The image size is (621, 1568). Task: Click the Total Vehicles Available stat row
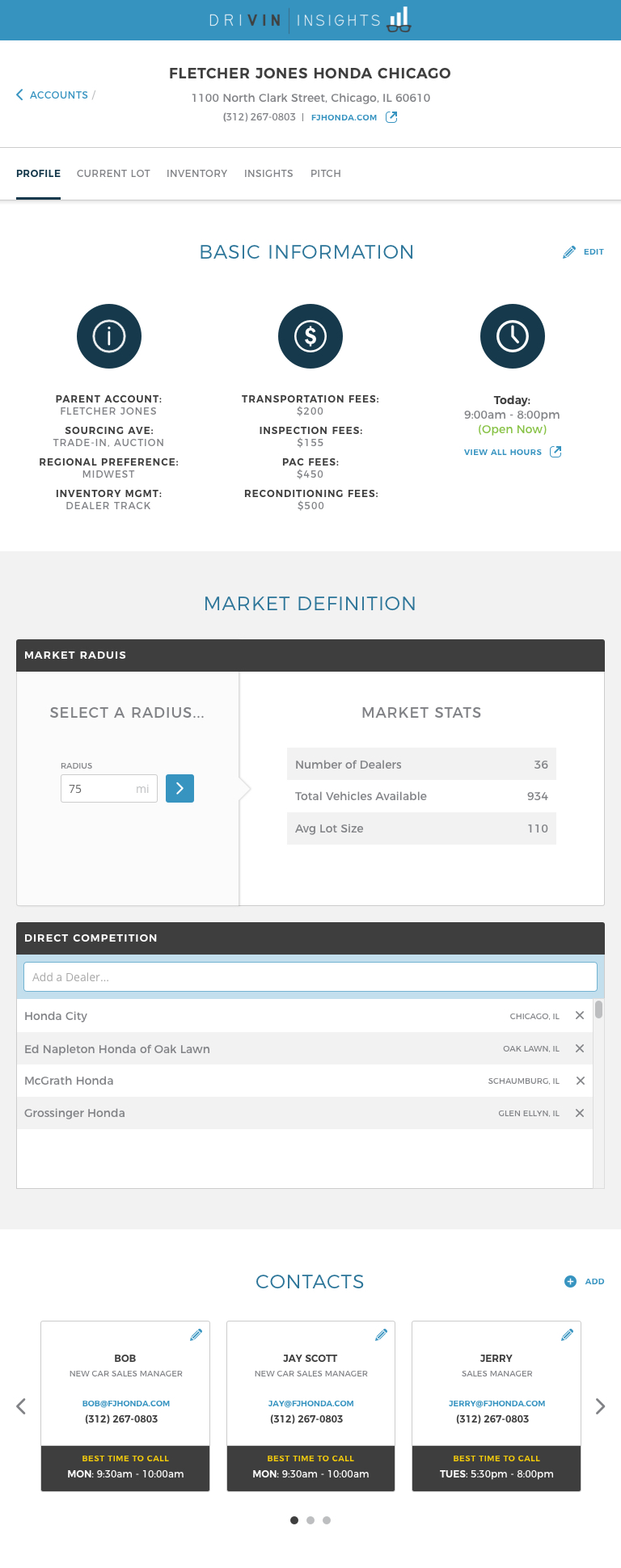[x=421, y=796]
